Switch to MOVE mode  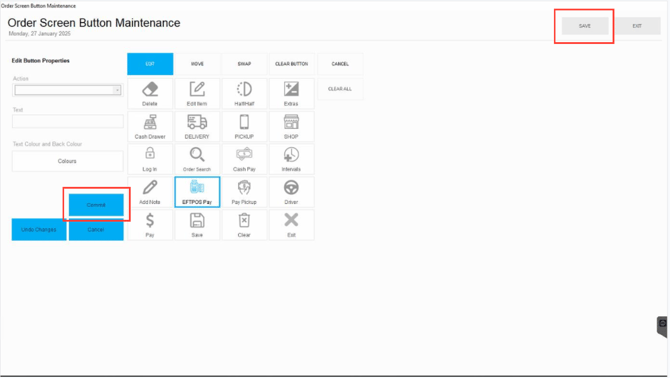(x=197, y=64)
